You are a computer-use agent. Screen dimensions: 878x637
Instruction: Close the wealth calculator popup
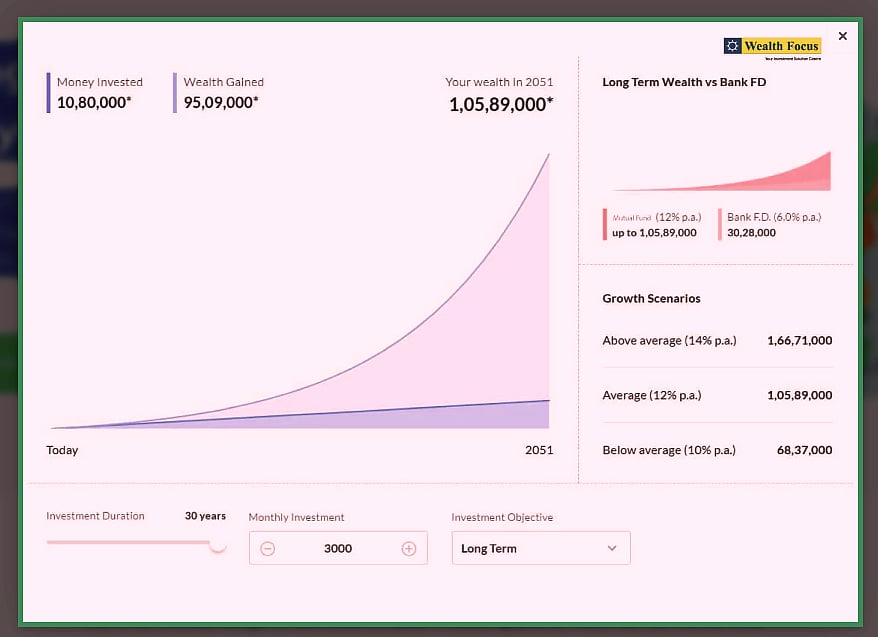842,36
